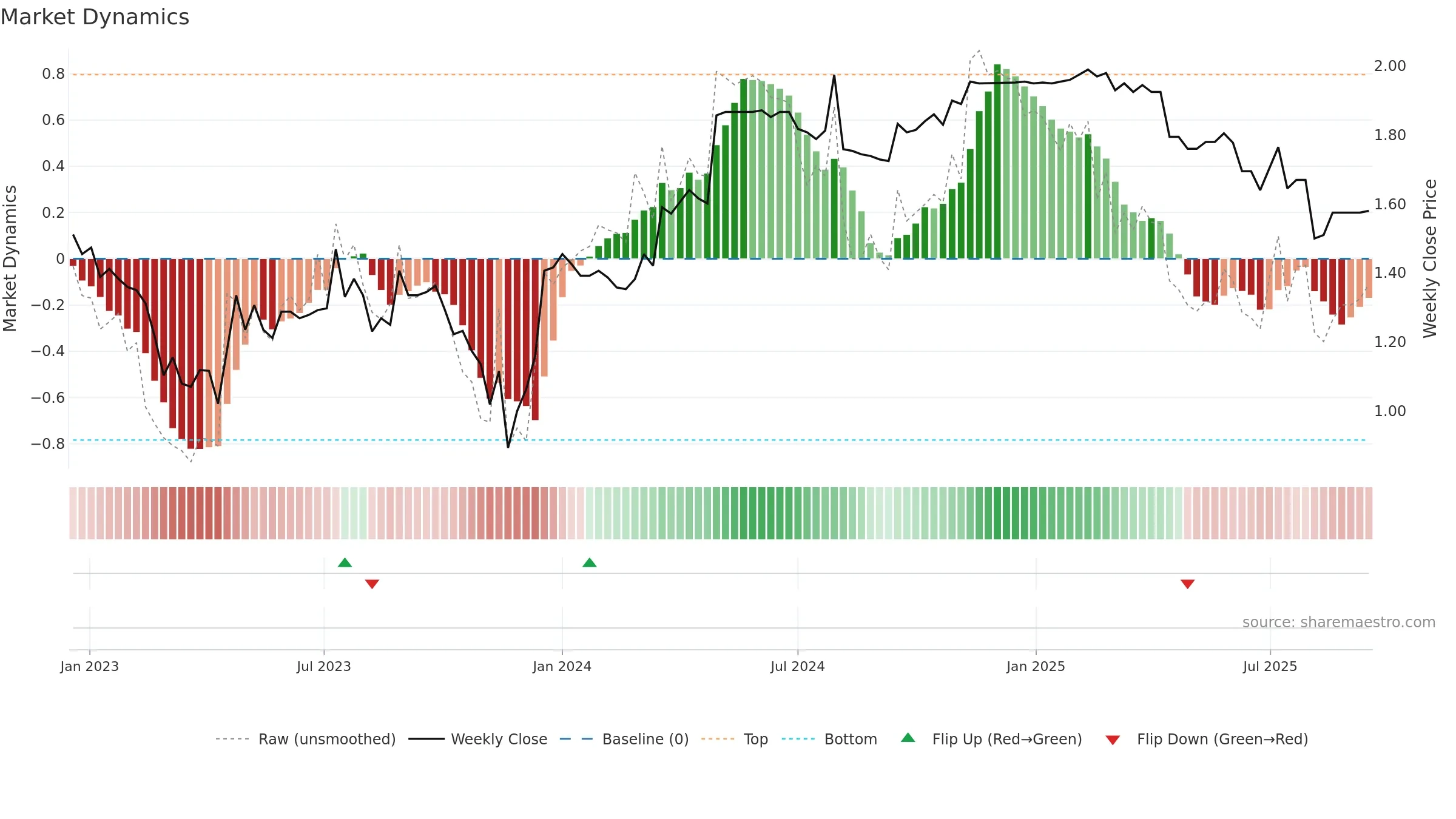Click the Jan 2025 axis label
1456x819 pixels.
1036,666
